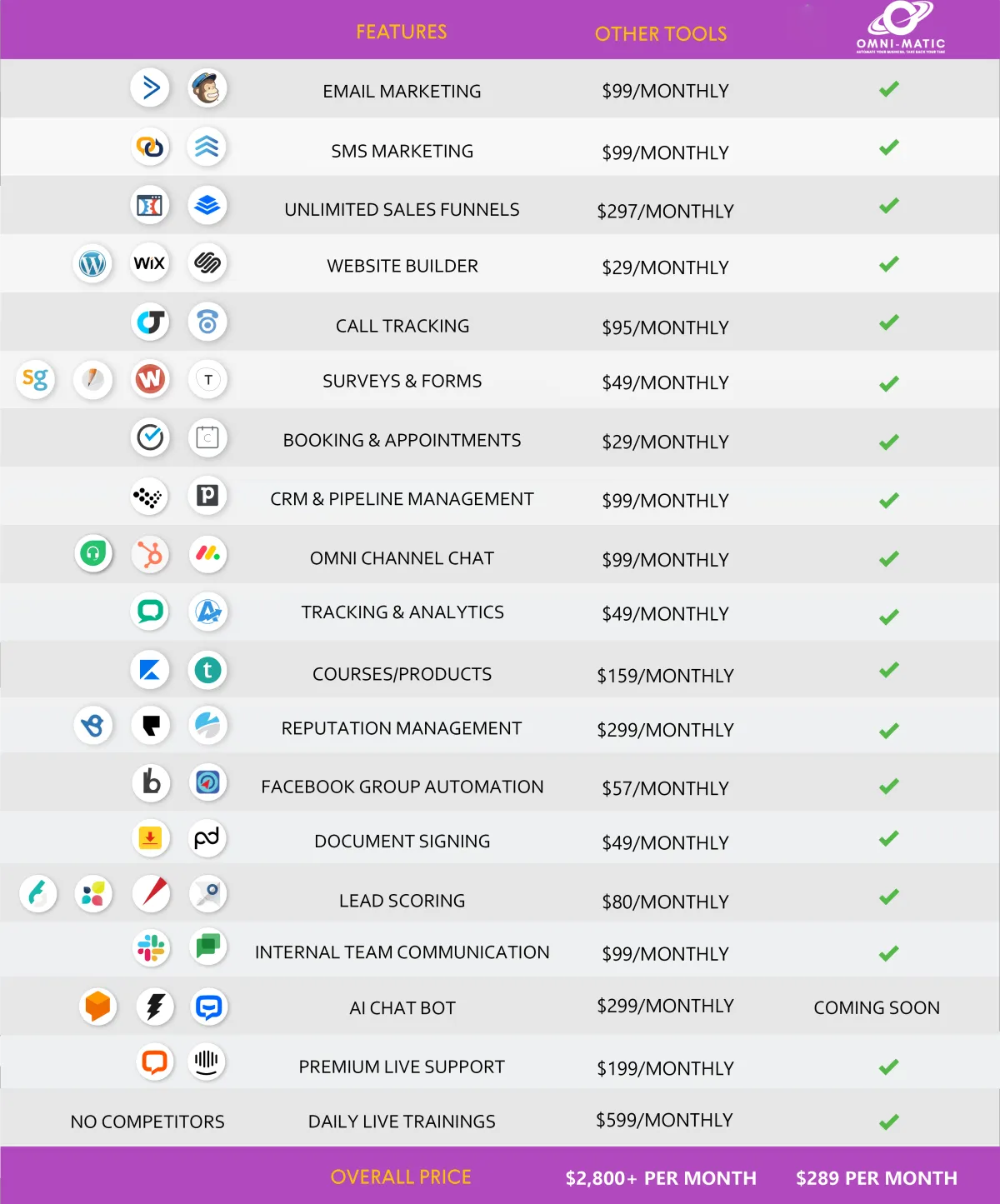Click the blue bird logo beside Reputation Management
The image size is (1000, 1204).
pos(92,726)
